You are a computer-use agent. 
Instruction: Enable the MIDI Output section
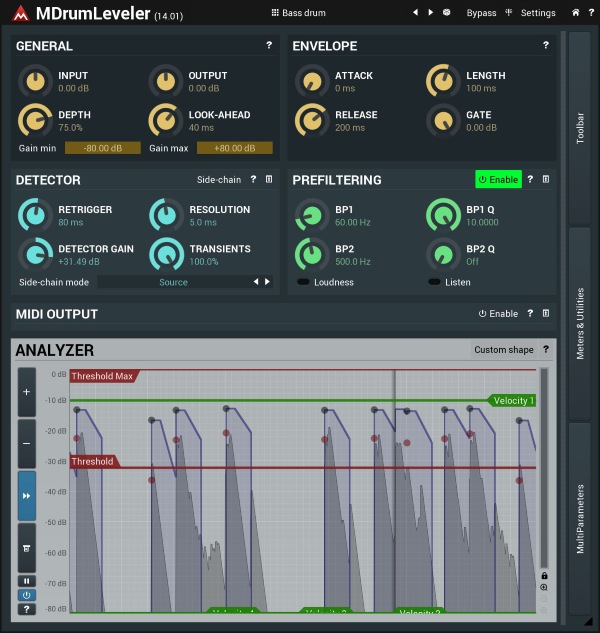[498, 314]
